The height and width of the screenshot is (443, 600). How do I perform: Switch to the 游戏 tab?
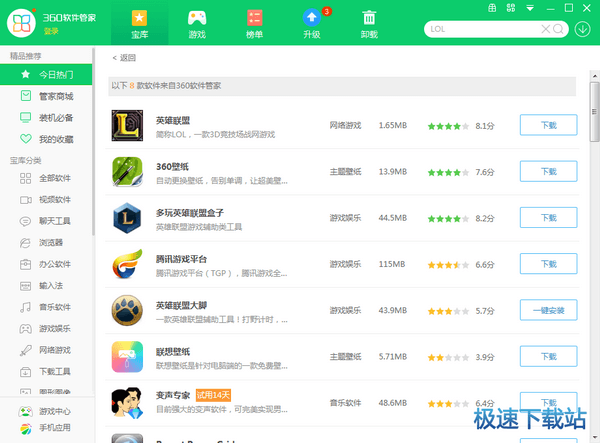click(197, 23)
